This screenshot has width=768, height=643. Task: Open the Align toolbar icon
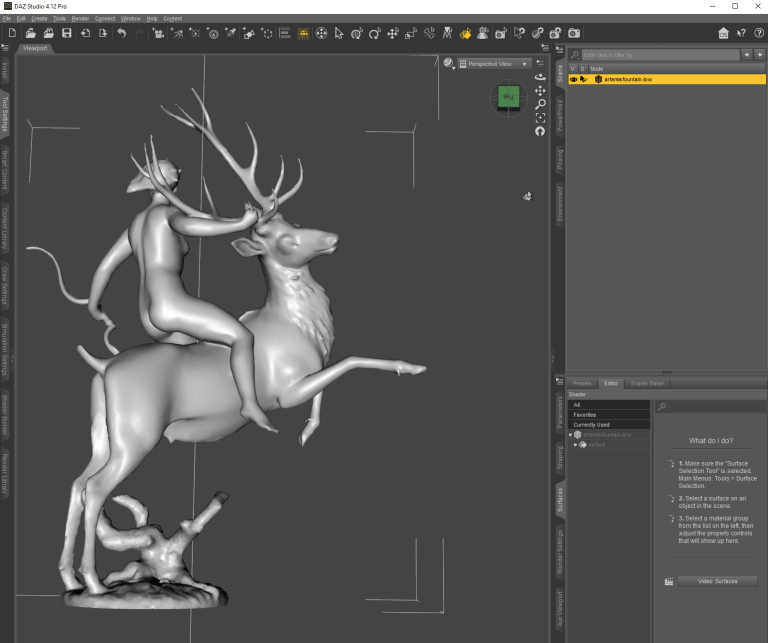(285, 33)
